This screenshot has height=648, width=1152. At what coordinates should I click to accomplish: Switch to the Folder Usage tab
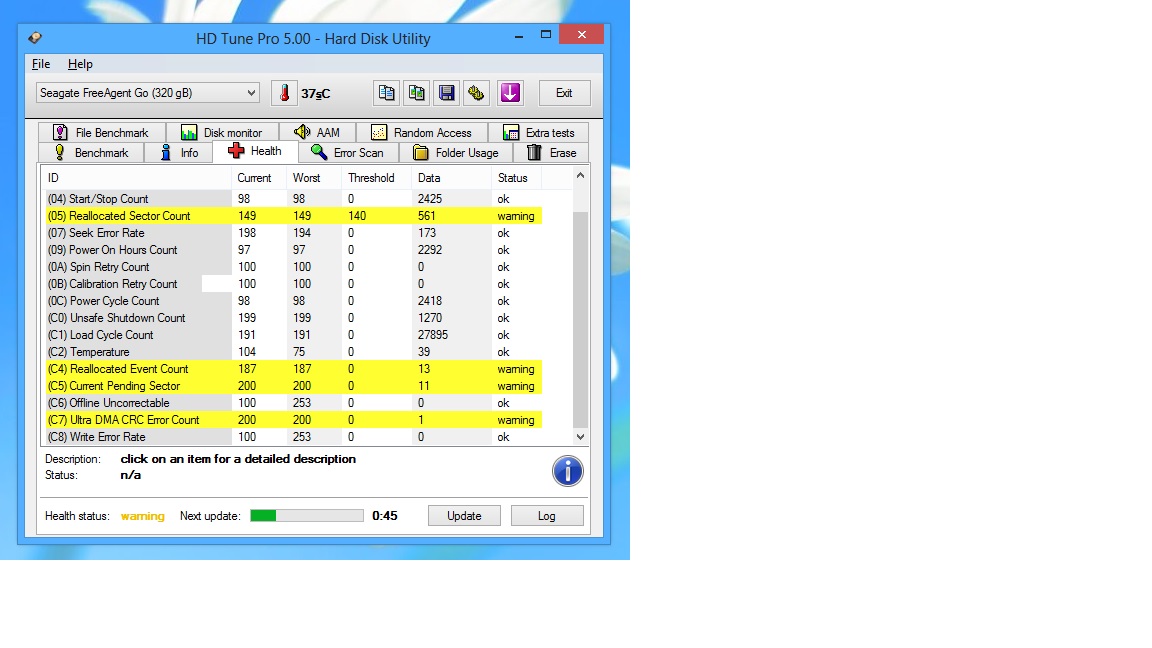point(456,153)
